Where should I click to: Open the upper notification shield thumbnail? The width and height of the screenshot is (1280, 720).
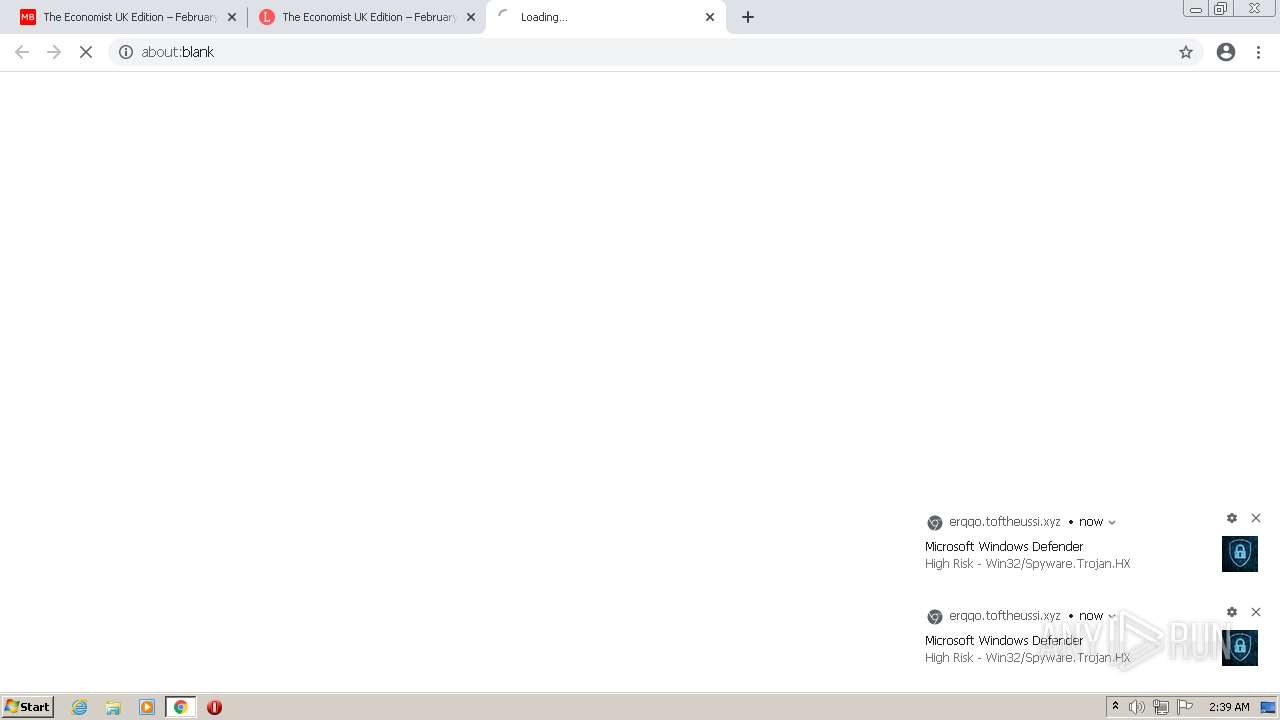click(x=1240, y=554)
